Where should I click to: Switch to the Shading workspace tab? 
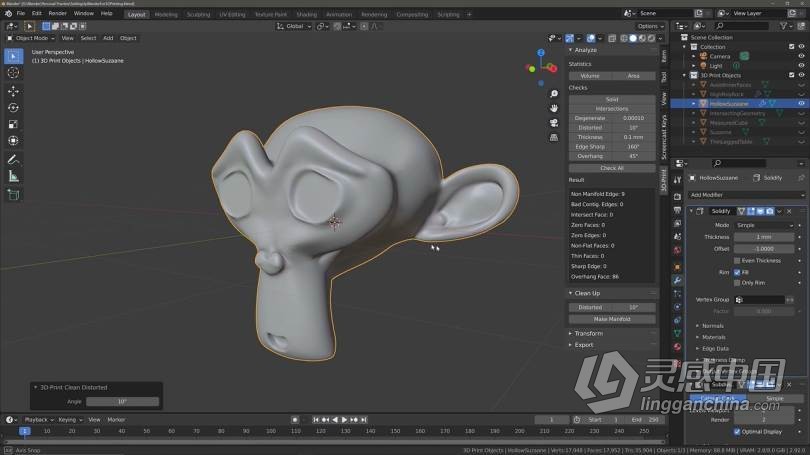click(306, 14)
